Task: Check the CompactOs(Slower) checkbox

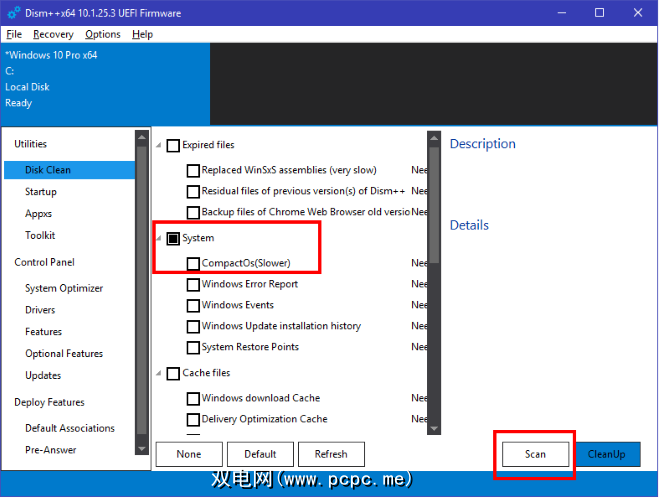Action: pos(193,264)
